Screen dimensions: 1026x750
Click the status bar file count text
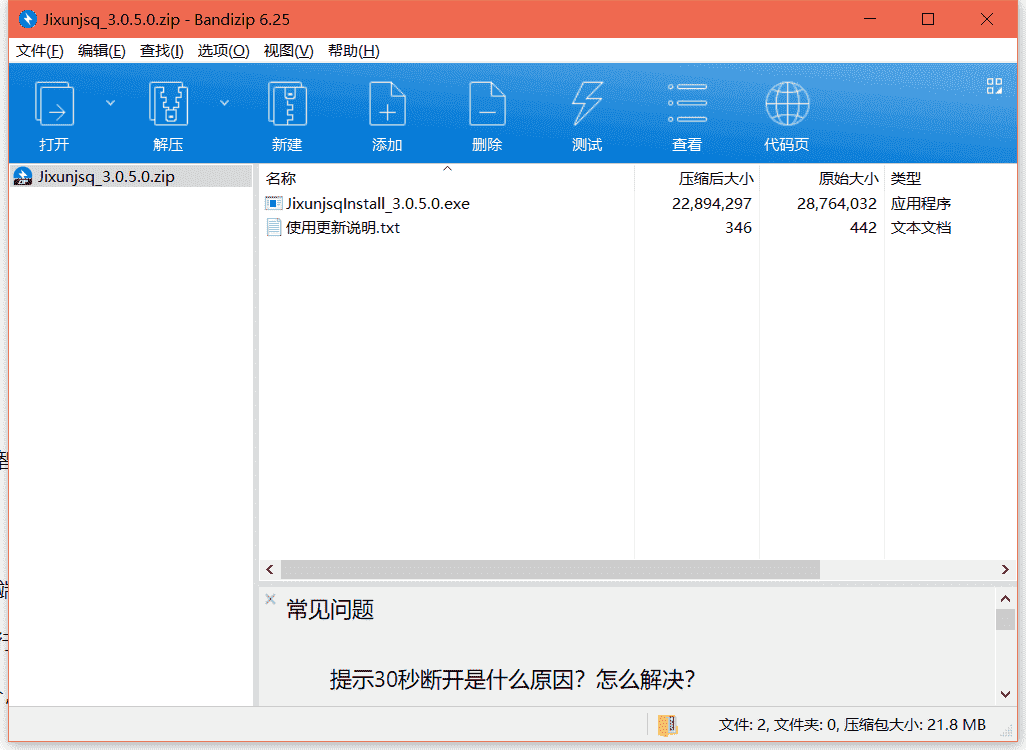(x=851, y=725)
